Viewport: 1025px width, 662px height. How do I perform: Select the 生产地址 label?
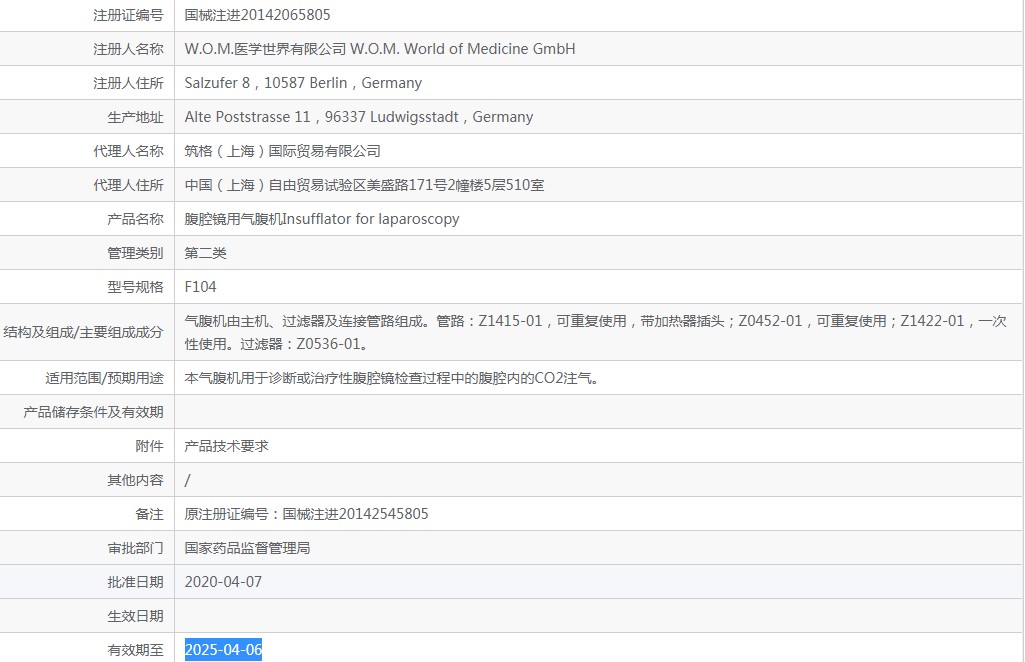pos(135,117)
